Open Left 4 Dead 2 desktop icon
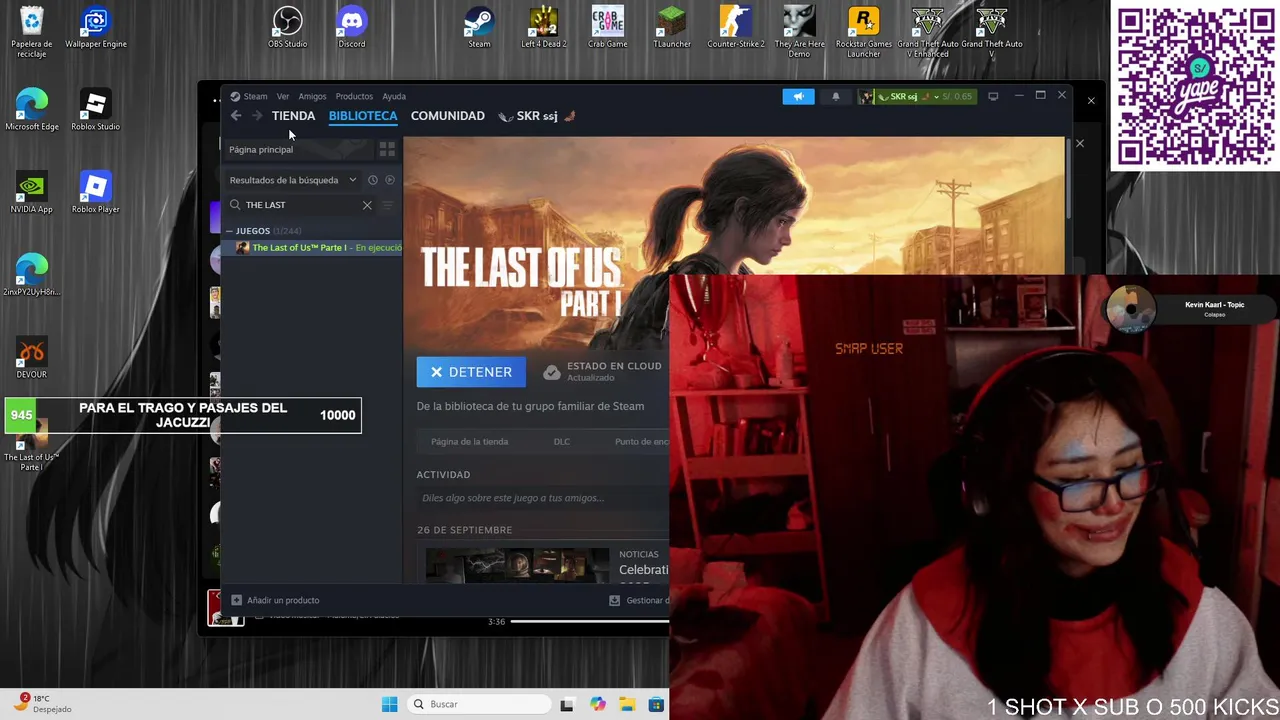Screen dimensions: 1280x720 click(x=544, y=28)
